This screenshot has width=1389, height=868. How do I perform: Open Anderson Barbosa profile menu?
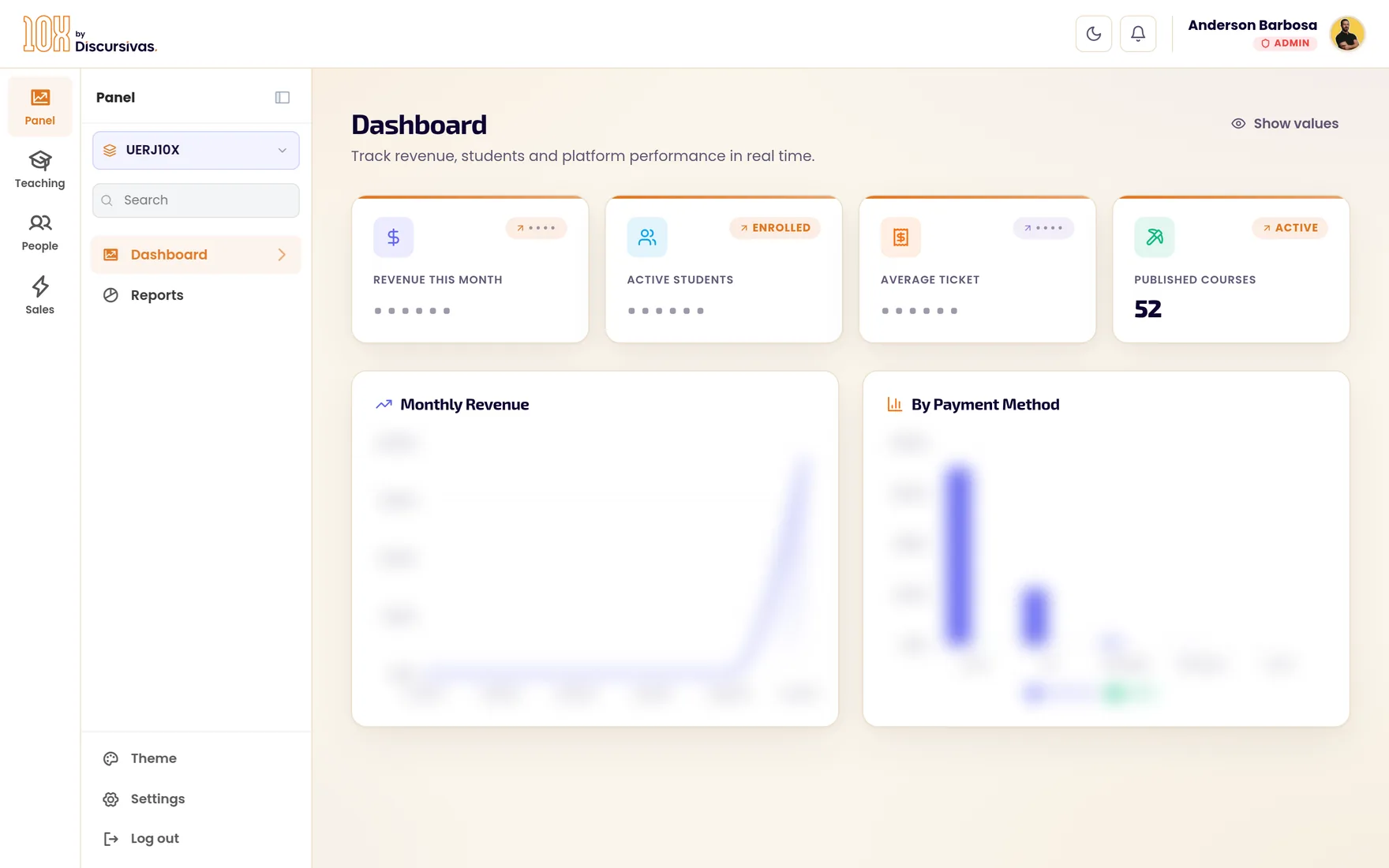(x=1276, y=34)
